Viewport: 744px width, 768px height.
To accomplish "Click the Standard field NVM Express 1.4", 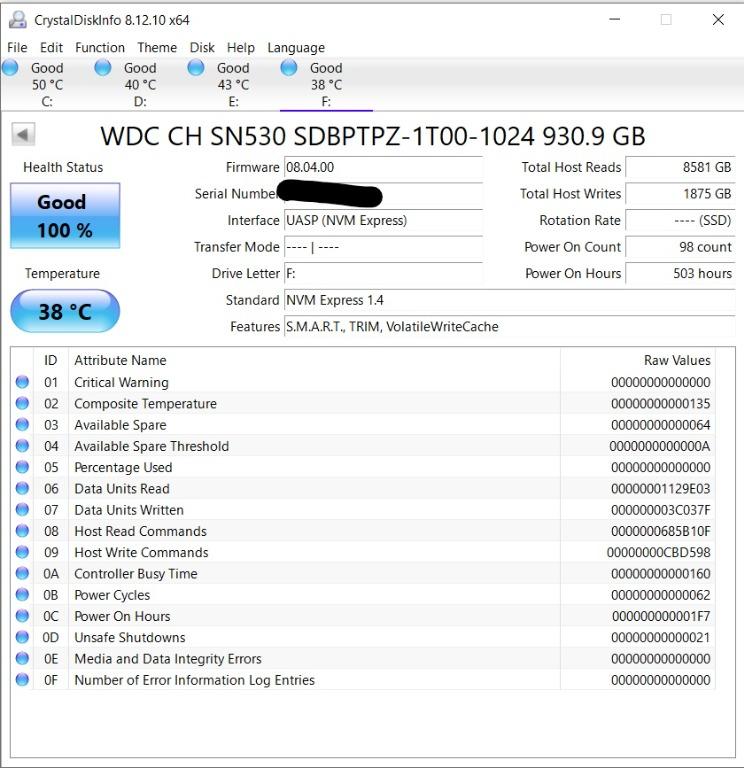I will coord(510,300).
